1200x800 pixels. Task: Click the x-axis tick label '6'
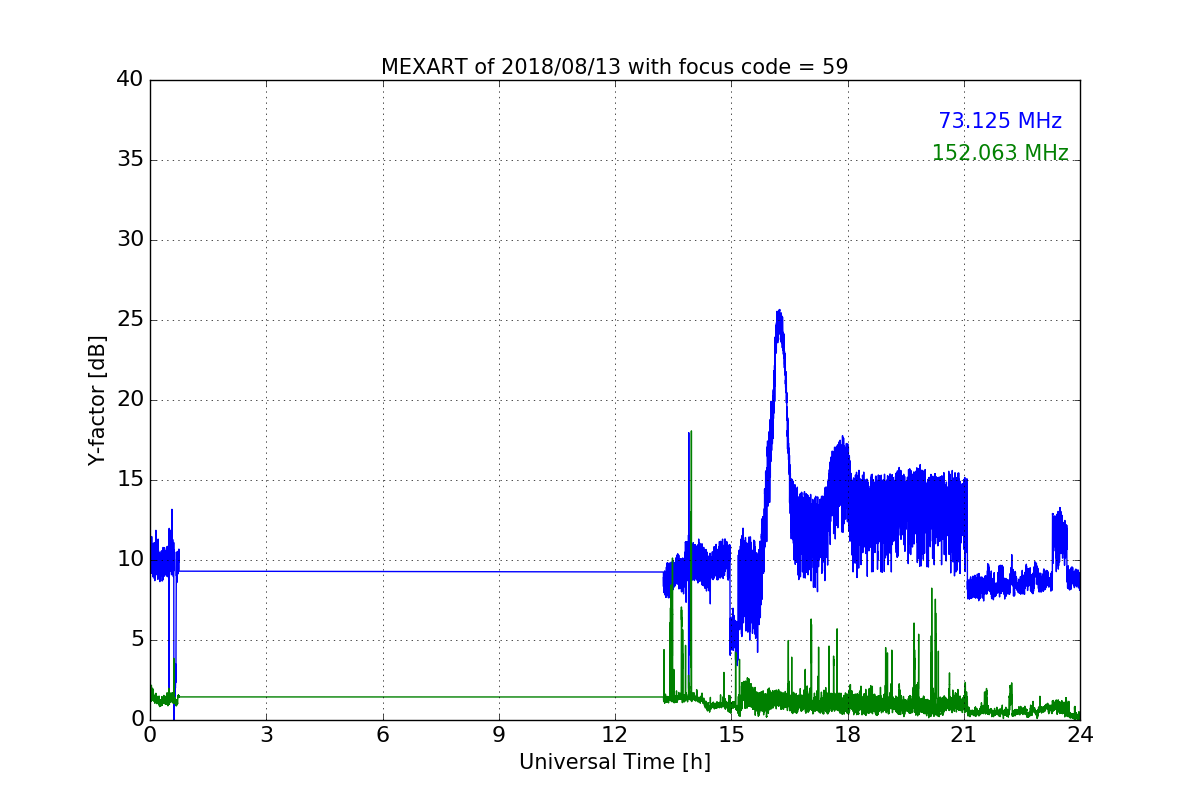tap(383, 734)
